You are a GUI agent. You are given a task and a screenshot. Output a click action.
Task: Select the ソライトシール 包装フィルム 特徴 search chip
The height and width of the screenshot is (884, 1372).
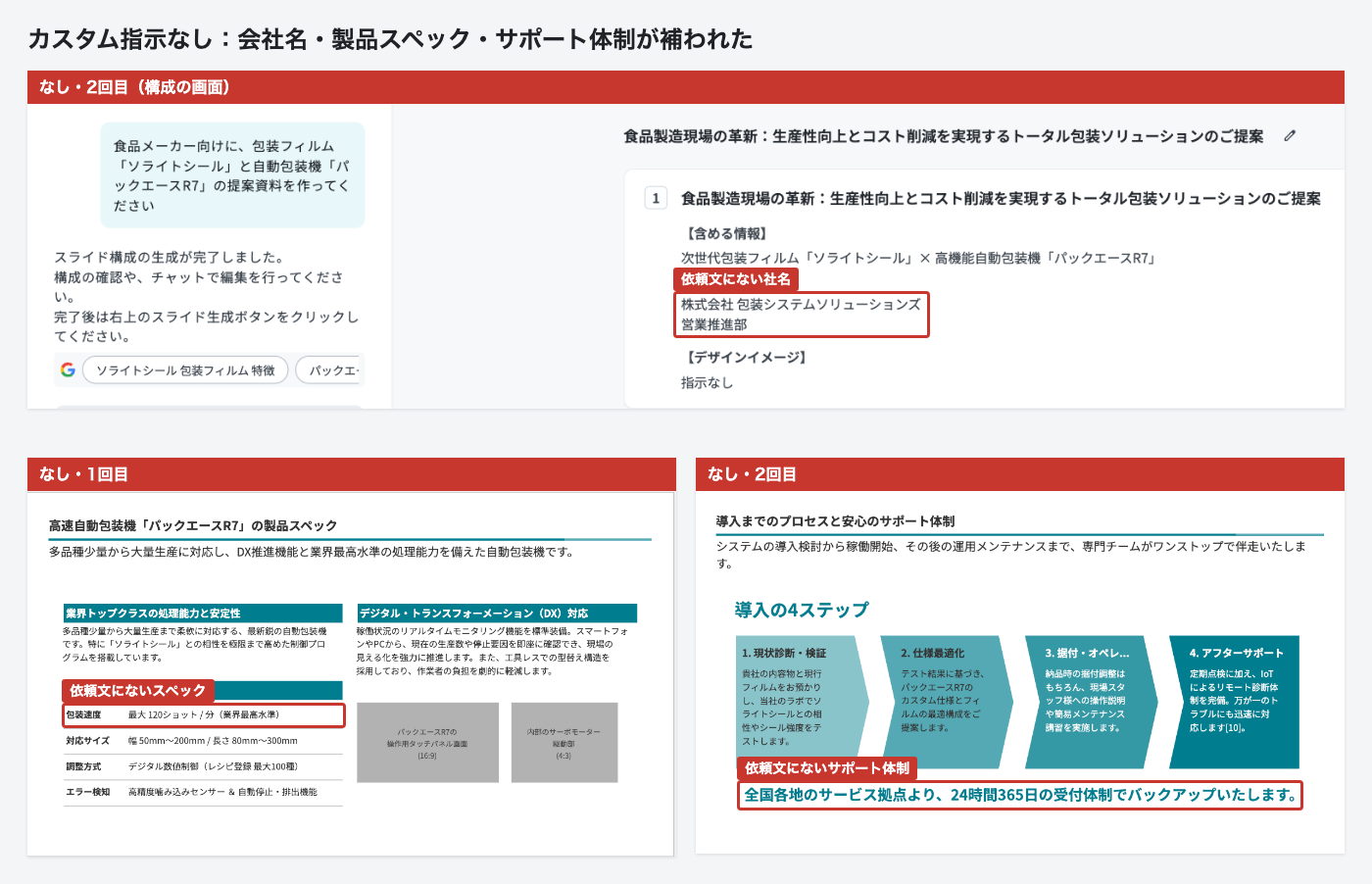[185, 370]
